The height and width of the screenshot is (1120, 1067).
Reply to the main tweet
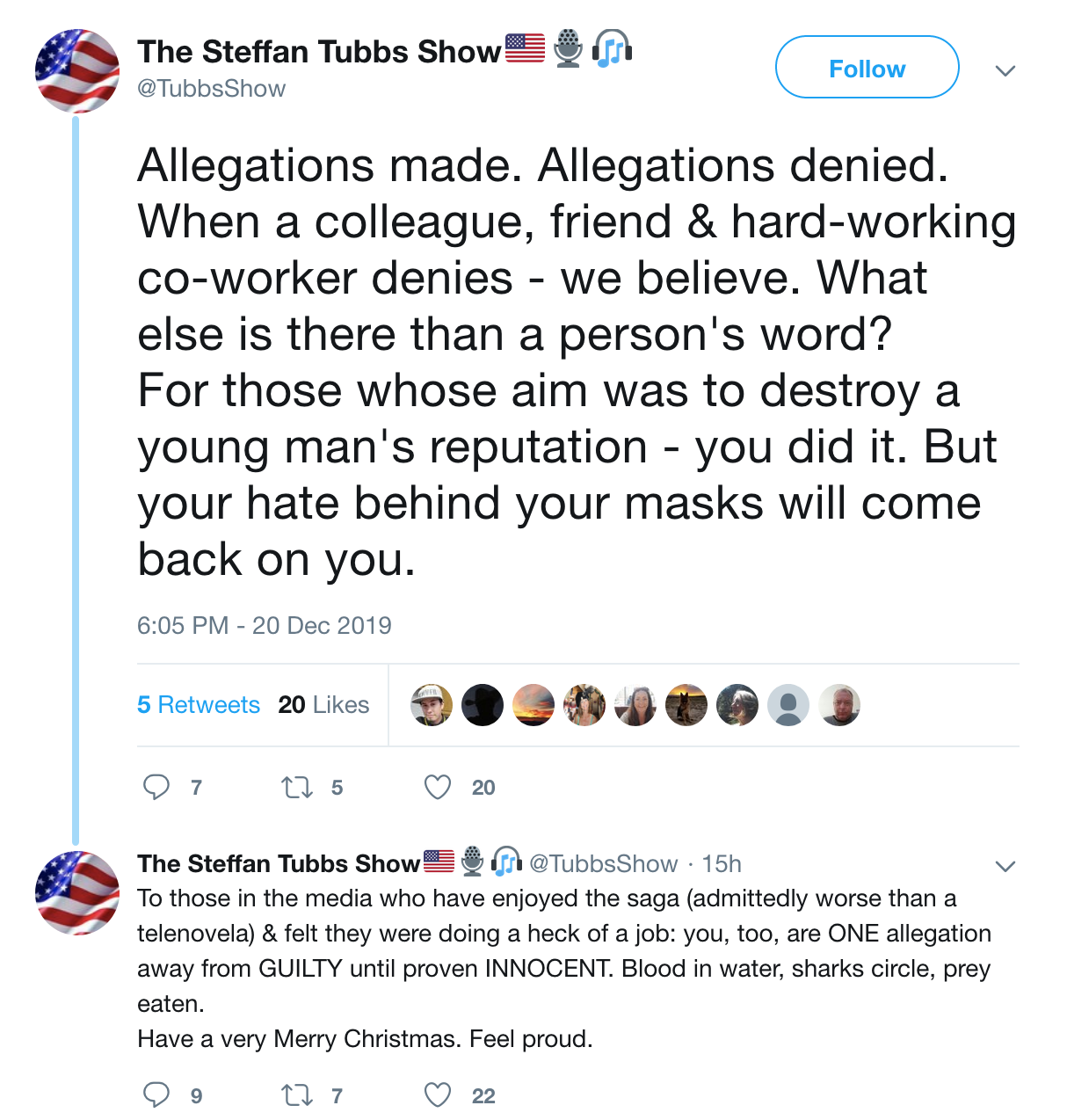click(x=156, y=787)
